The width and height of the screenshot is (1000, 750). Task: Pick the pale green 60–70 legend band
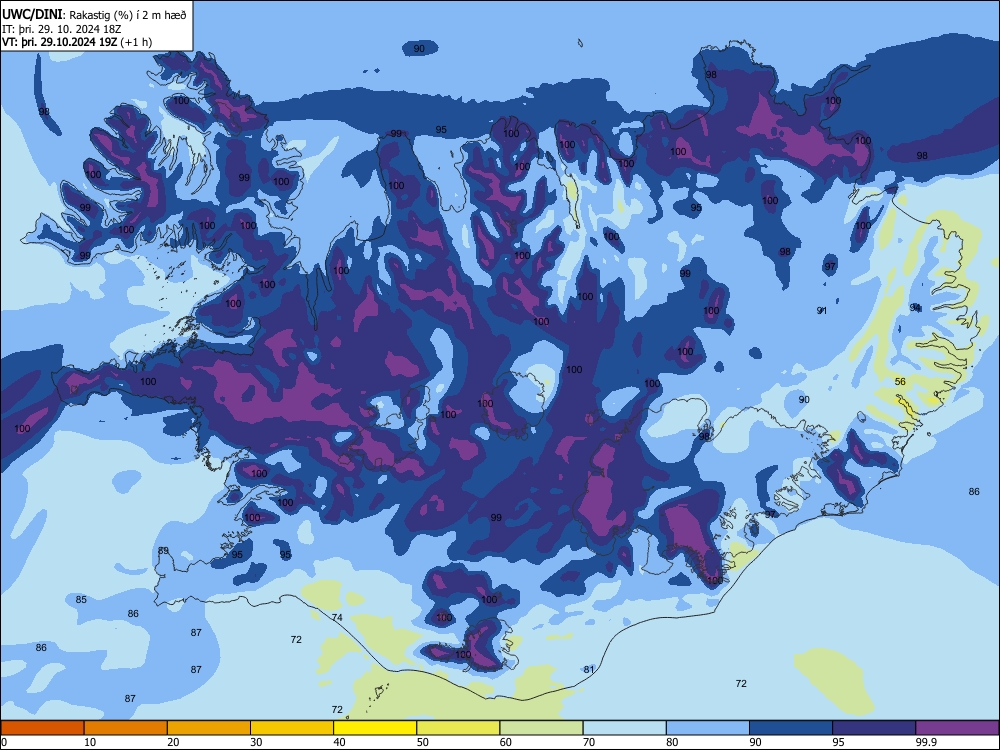click(541, 728)
